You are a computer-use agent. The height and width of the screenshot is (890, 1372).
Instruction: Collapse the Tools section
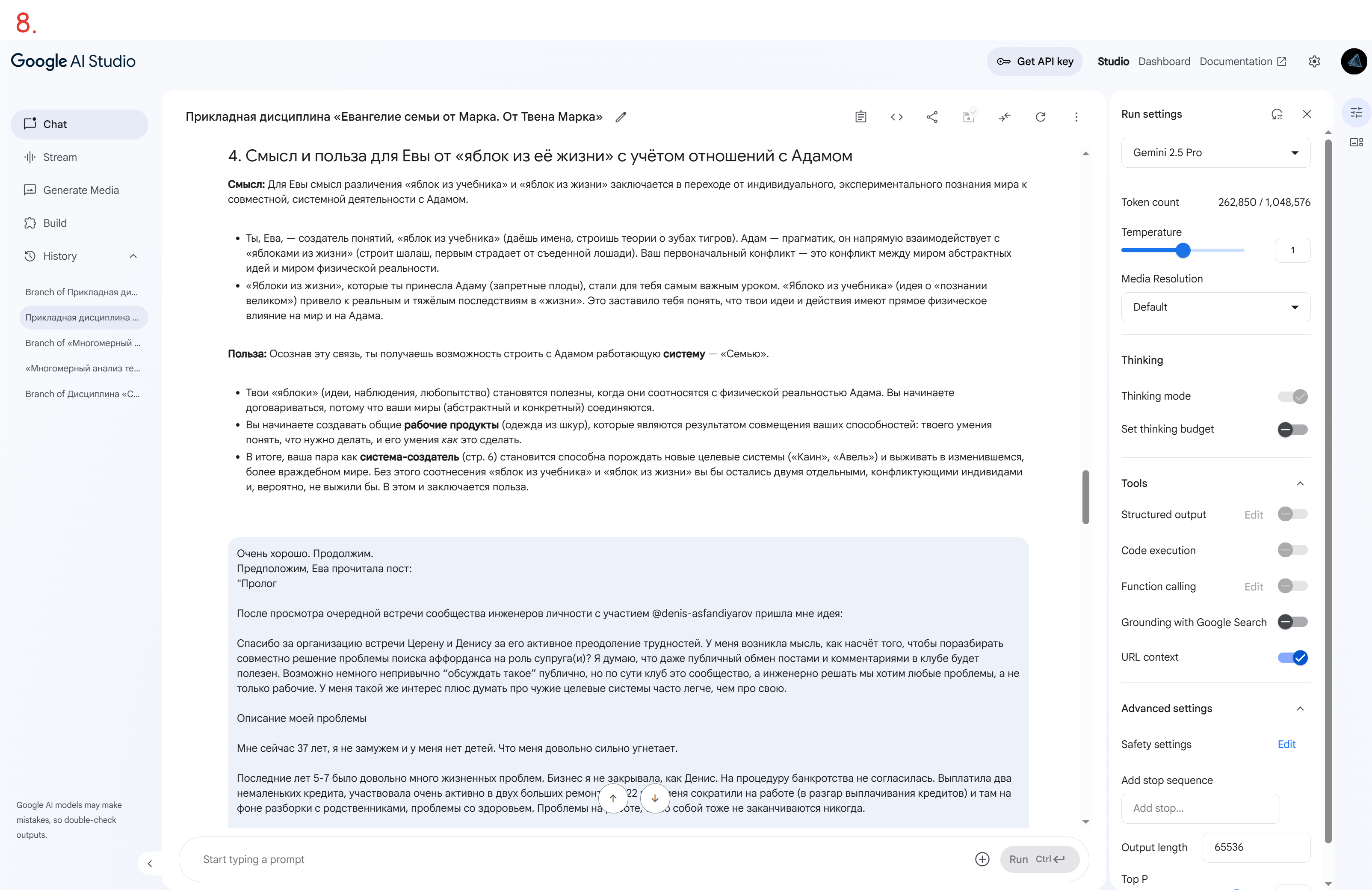[x=1300, y=484]
